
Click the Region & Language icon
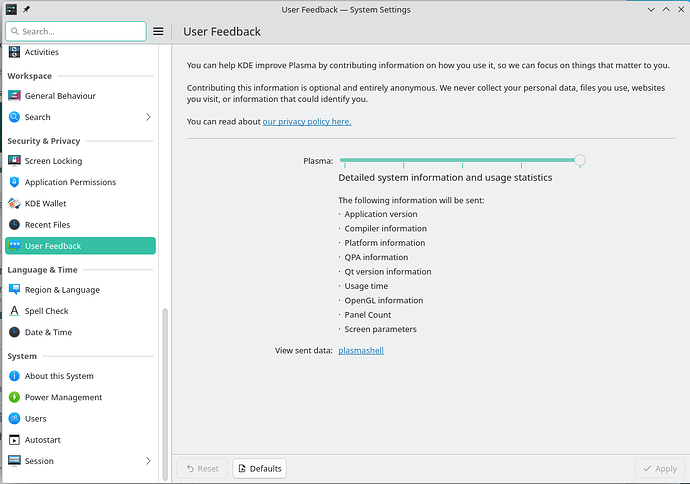coord(14,290)
